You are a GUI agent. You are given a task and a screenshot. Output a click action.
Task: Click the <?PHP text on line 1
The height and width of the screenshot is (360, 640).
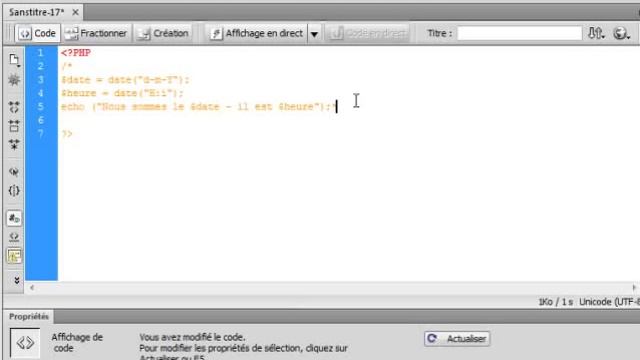76,53
